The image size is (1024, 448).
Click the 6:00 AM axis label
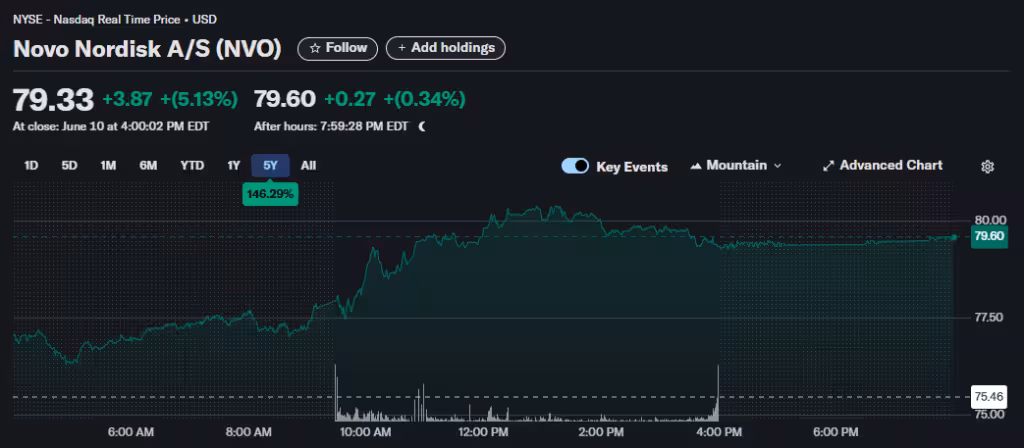[131, 432]
